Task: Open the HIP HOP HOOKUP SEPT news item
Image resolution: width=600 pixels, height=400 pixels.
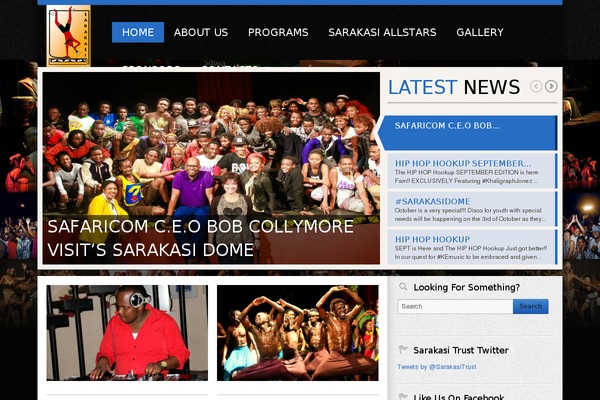Action: coord(472,247)
